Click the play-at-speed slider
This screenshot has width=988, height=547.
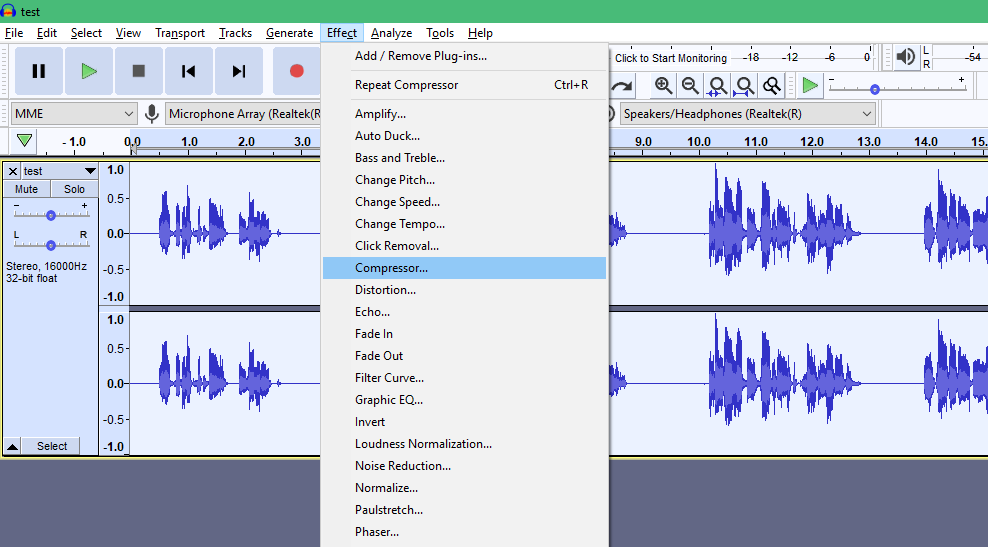tap(875, 88)
